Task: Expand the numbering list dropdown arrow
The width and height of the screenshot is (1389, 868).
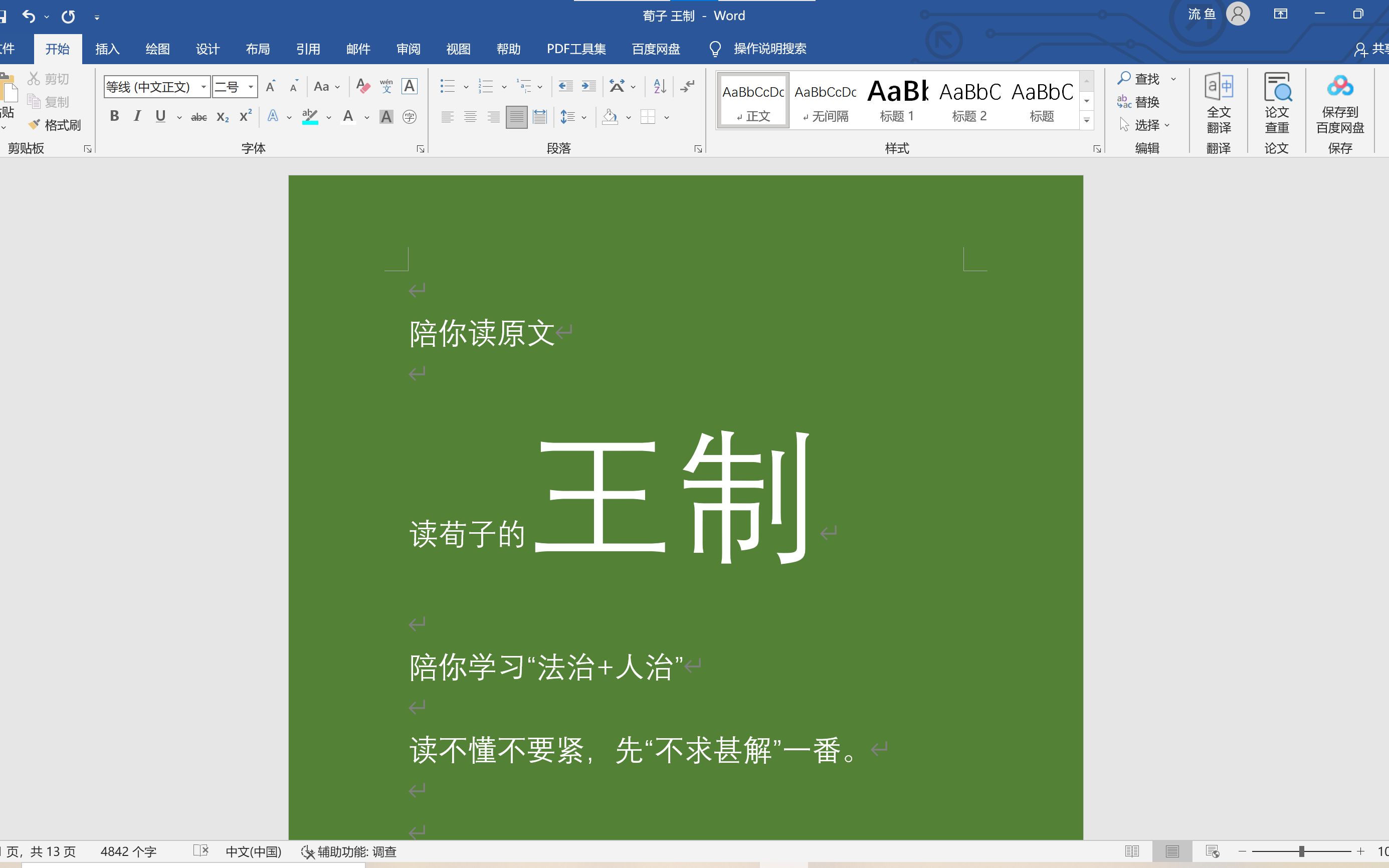Action: click(504, 87)
